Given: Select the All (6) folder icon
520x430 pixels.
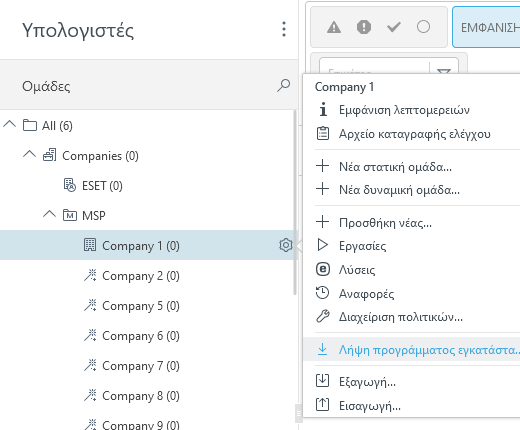Looking at the screenshot, I should [30, 125].
